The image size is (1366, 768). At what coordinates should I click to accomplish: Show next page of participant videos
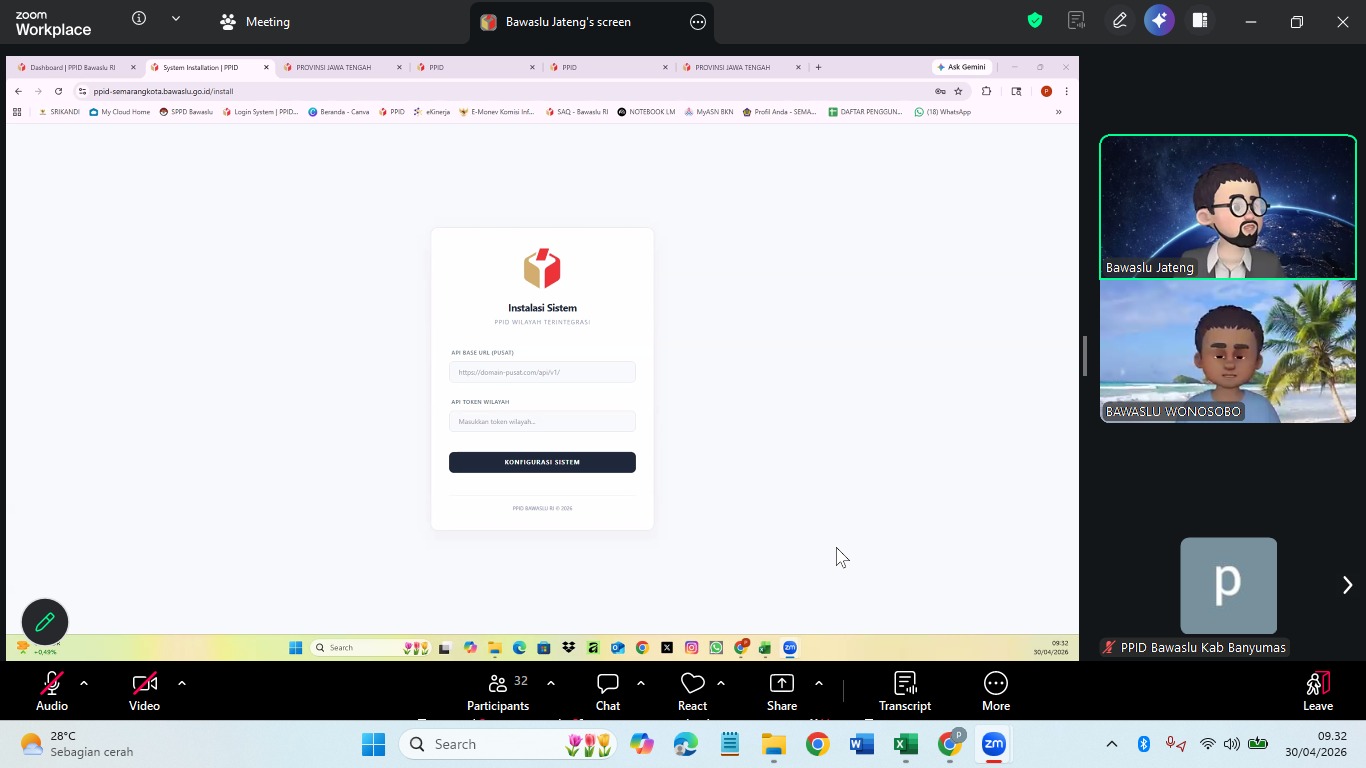pos(1347,585)
